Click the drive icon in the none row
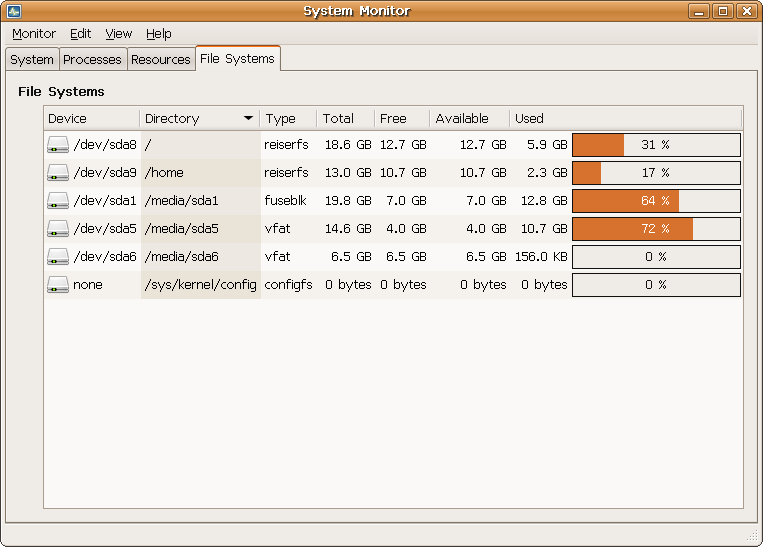The image size is (763, 547). 57,285
